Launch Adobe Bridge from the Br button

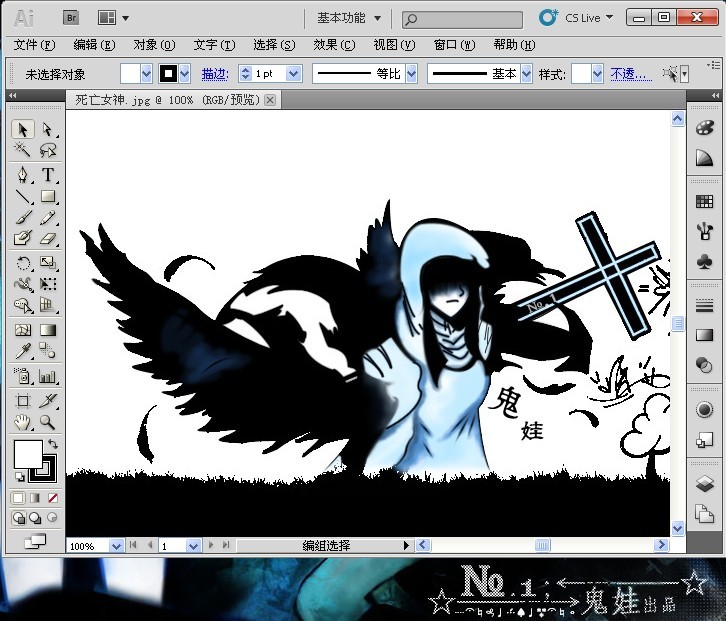[x=72, y=17]
